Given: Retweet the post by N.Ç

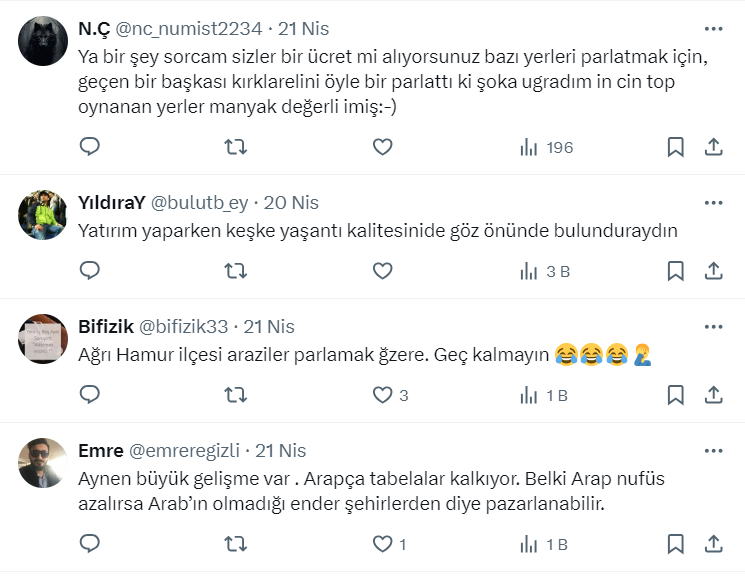Looking at the screenshot, I should pos(235,147).
